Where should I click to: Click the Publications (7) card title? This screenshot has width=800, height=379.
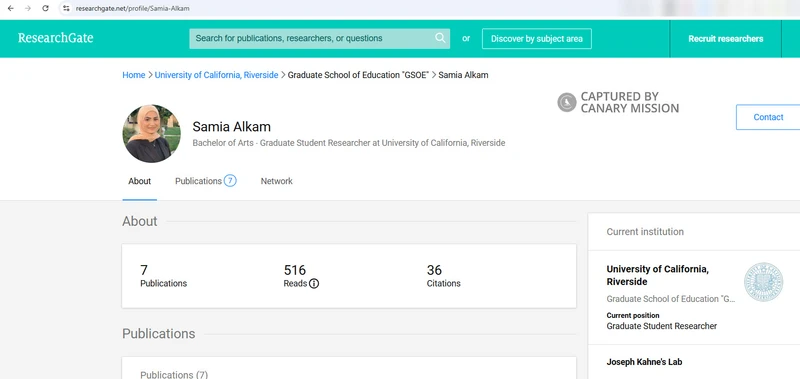[174, 374]
